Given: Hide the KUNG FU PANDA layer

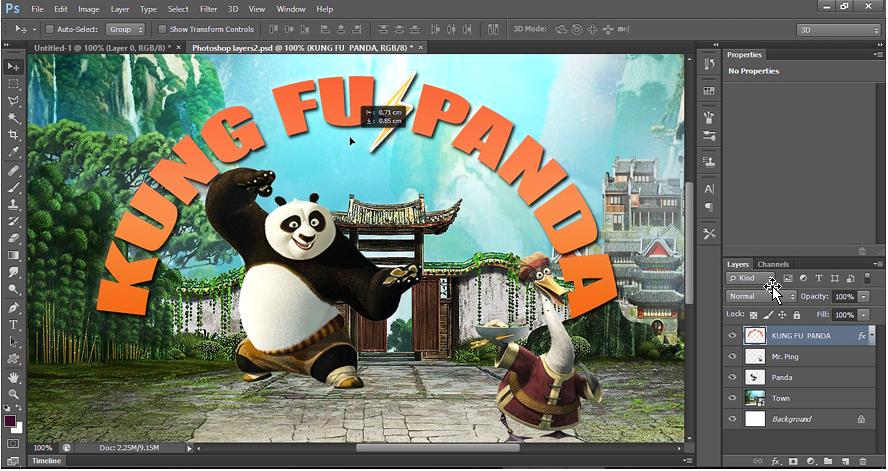Looking at the screenshot, I should click(732, 336).
